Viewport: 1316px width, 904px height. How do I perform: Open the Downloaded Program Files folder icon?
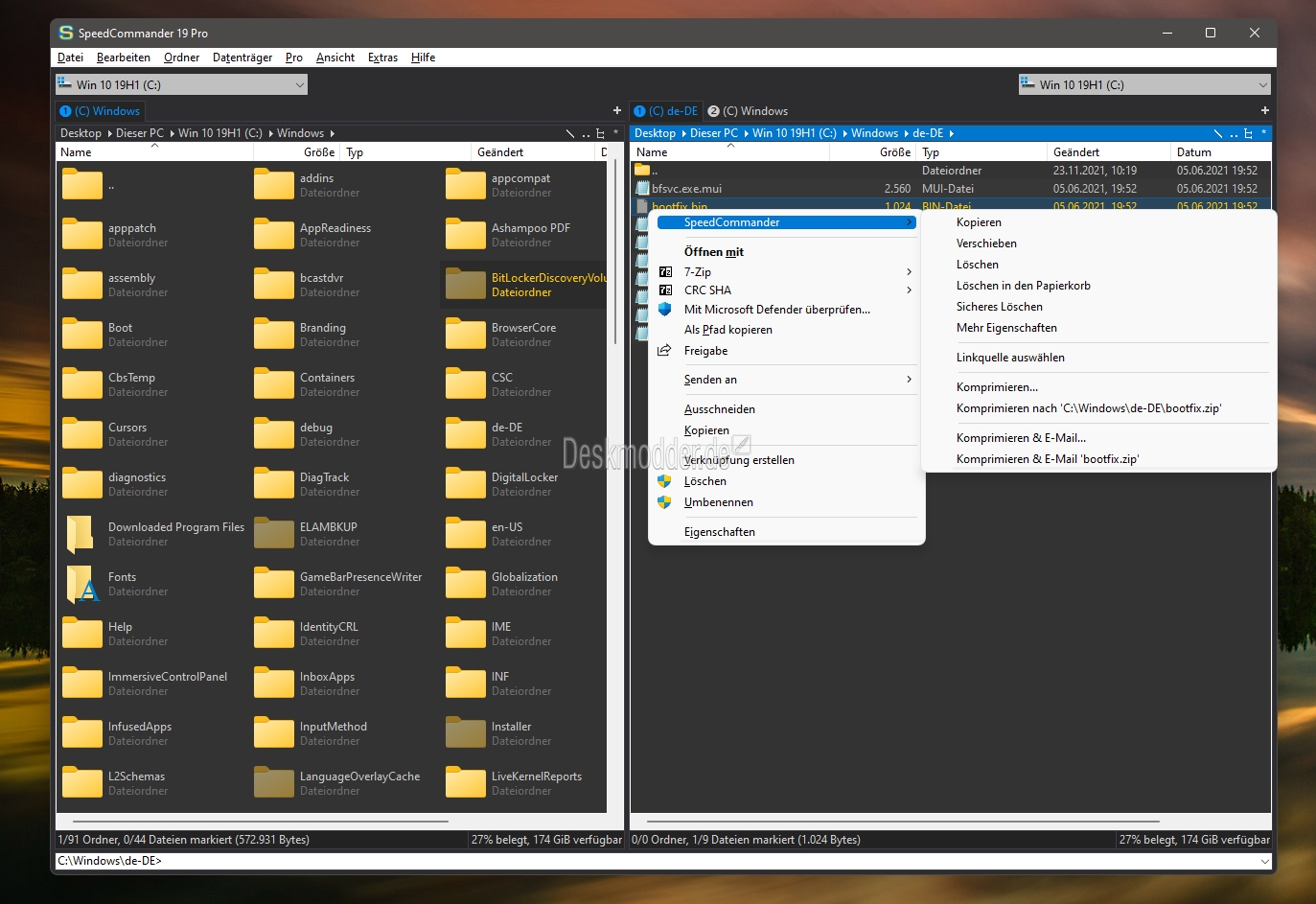(x=80, y=534)
